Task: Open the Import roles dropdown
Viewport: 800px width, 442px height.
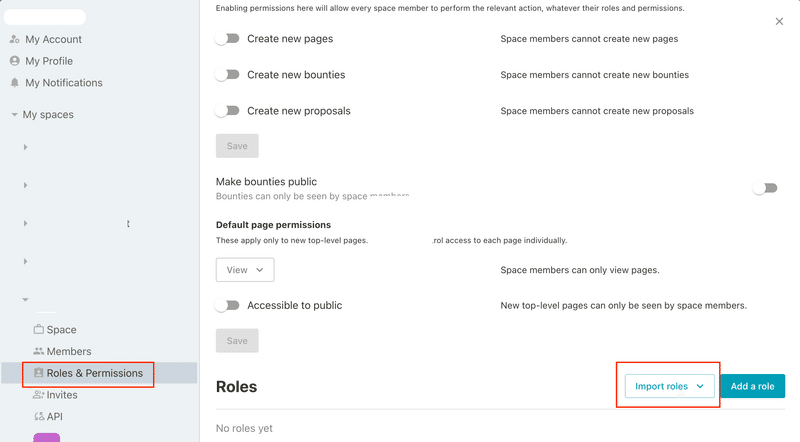Action: click(x=669, y=386)
